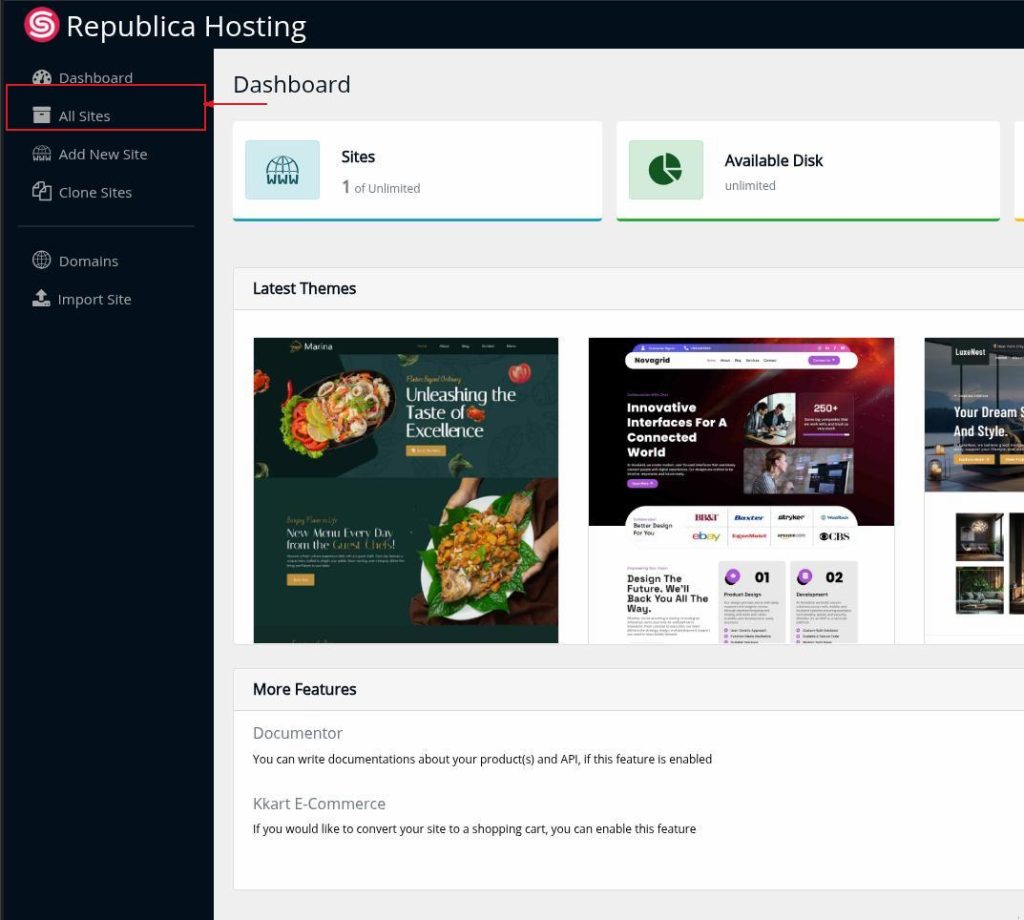Click the Import Site upload icon
Image resolution: width=1024 pixels, height=920 pixels.
coord(41,299)
